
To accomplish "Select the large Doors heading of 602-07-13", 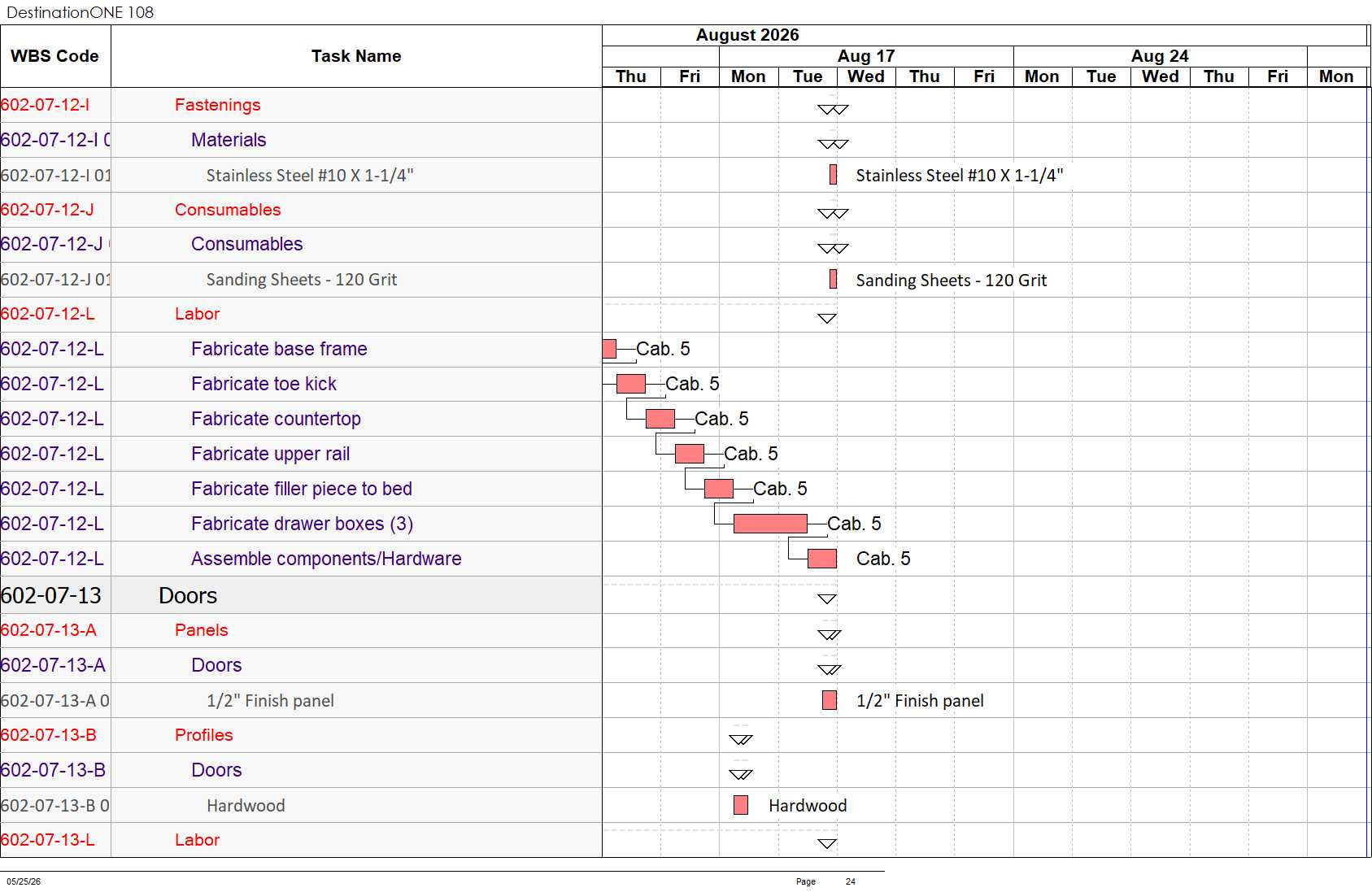I will (188, 596).
